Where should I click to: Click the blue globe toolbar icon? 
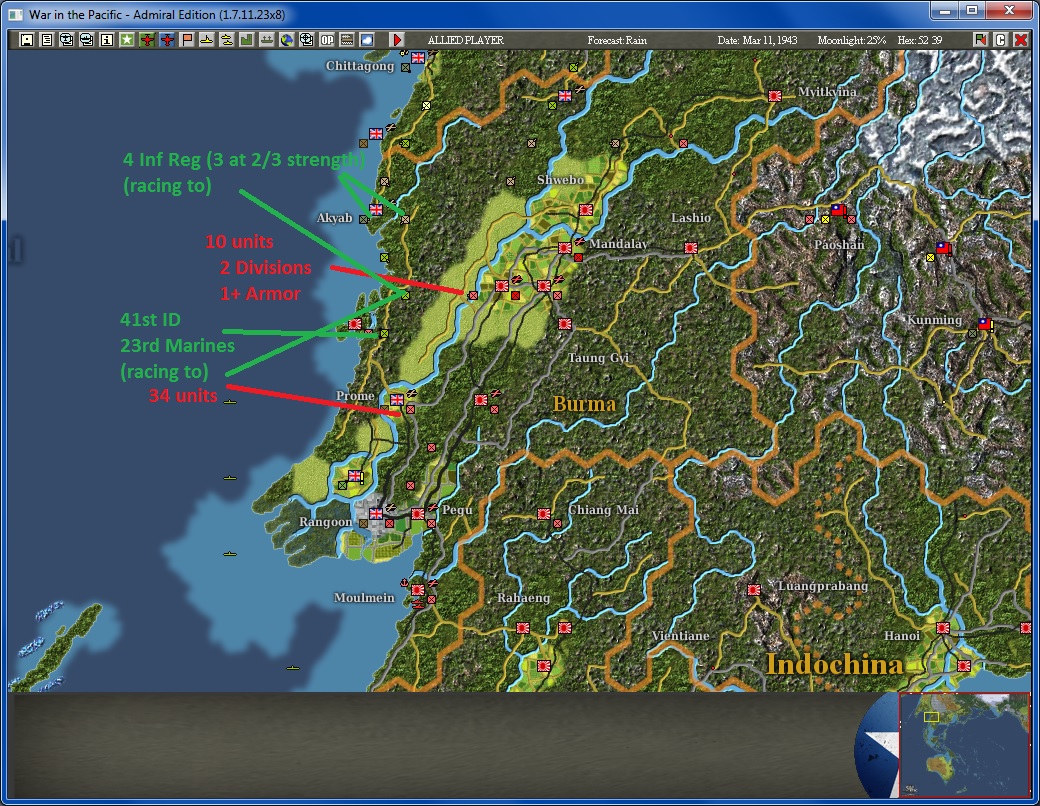(x=286, y=40)
